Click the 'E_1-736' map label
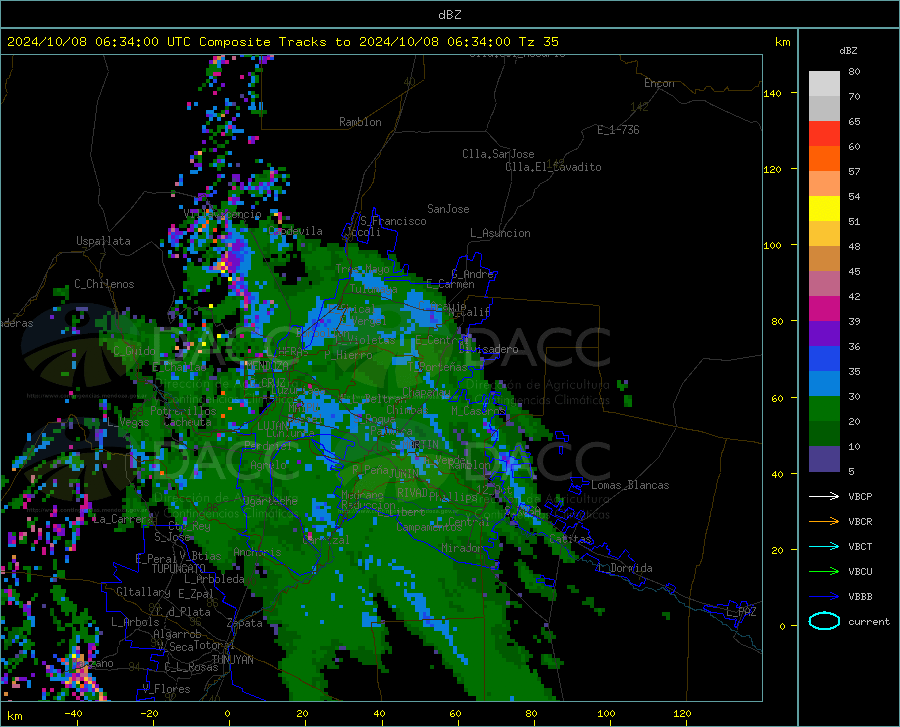Viewport: 900px width, 727px height. click(618, 130)
